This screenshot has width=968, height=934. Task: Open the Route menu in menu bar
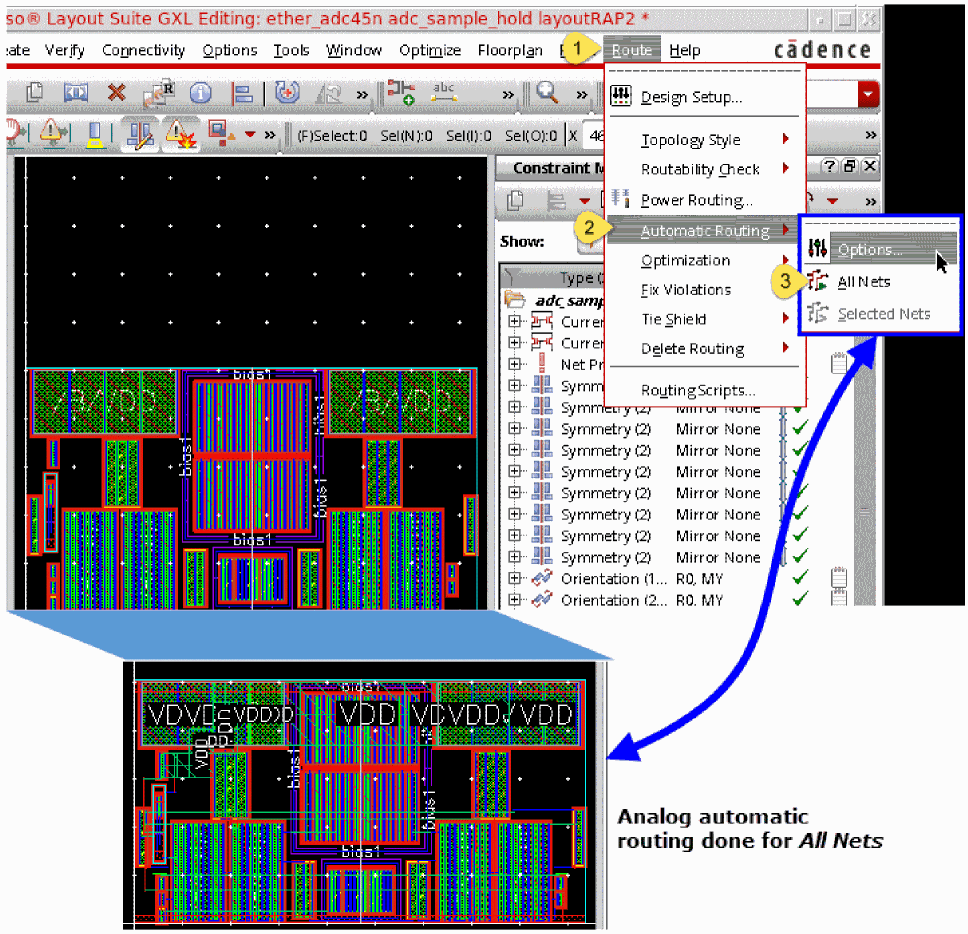[631, 50]
